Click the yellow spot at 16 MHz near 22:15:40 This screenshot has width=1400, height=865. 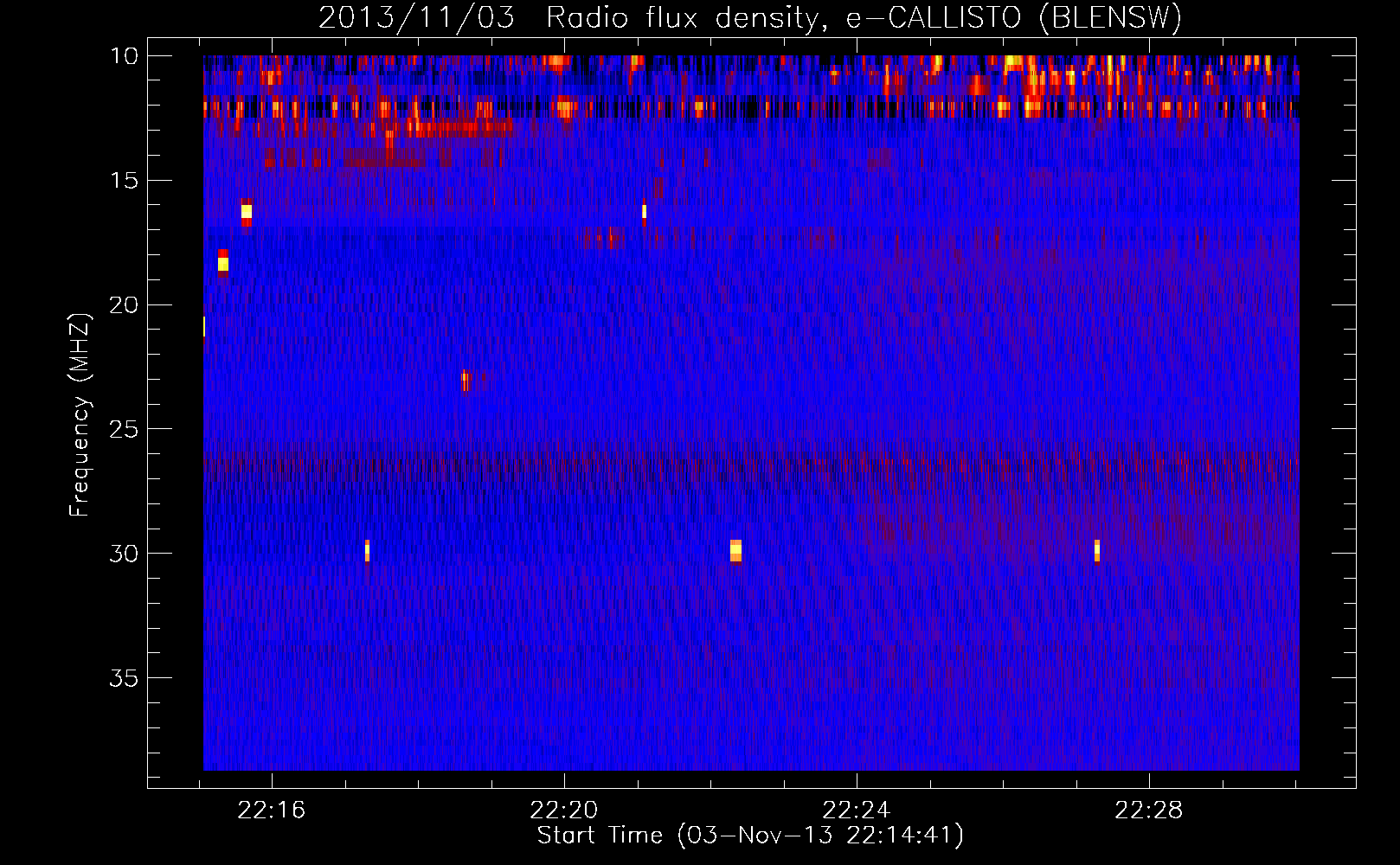click(247, 213)
